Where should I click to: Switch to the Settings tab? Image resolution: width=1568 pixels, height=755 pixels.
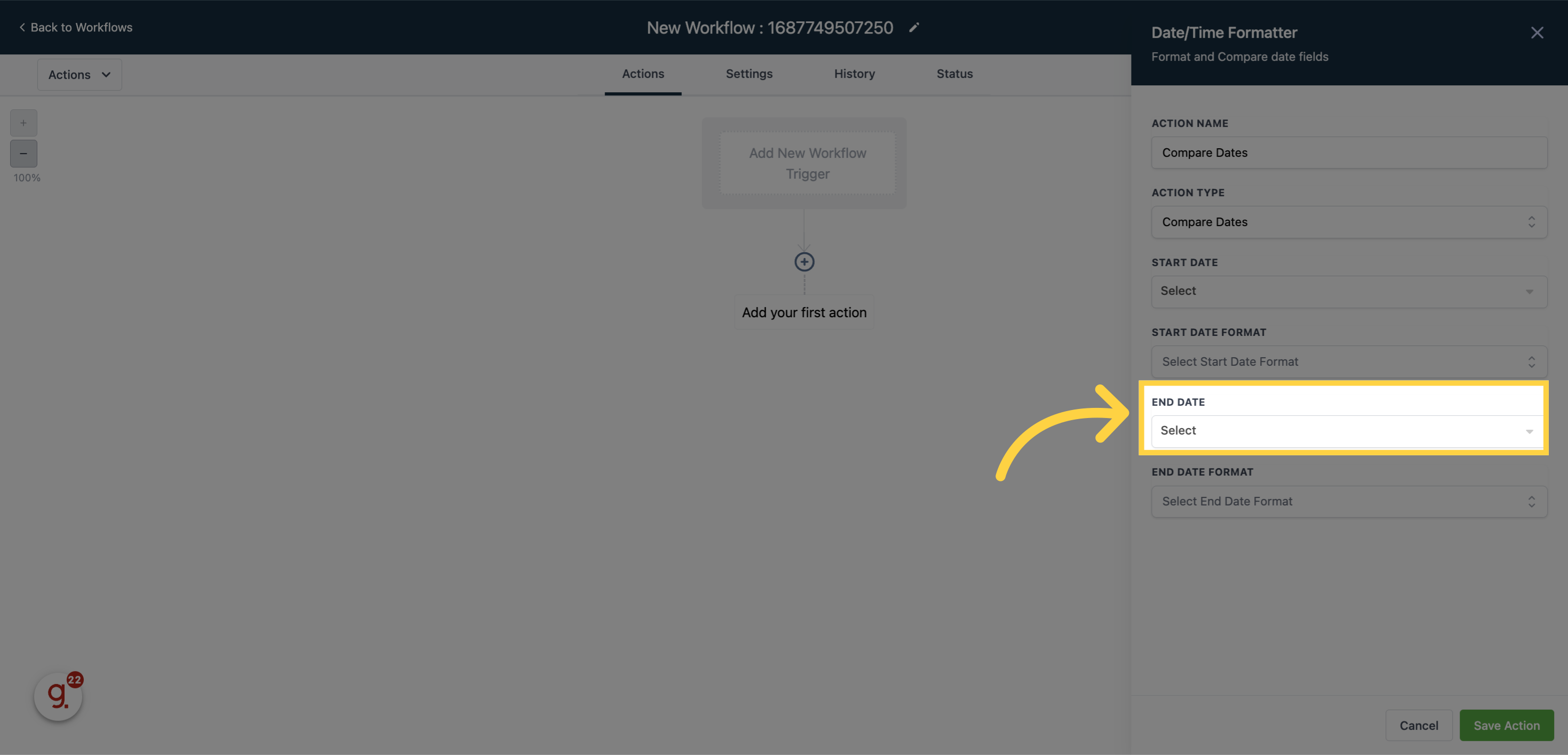point(749,74)
